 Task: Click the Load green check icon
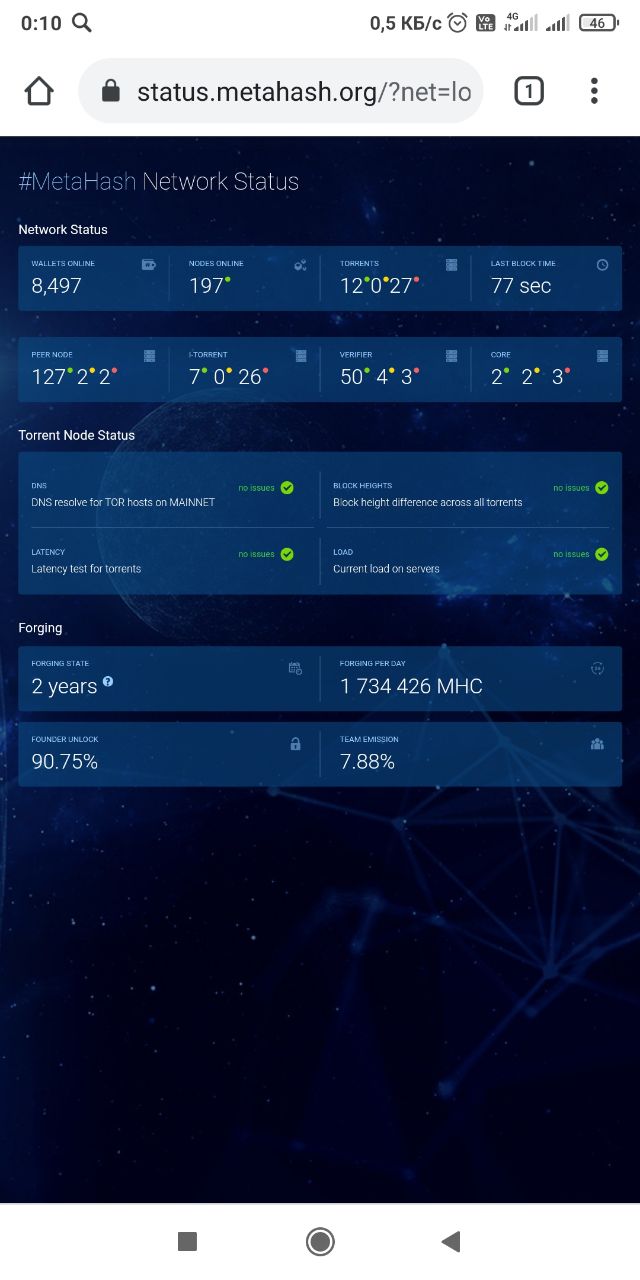point(601,554)
